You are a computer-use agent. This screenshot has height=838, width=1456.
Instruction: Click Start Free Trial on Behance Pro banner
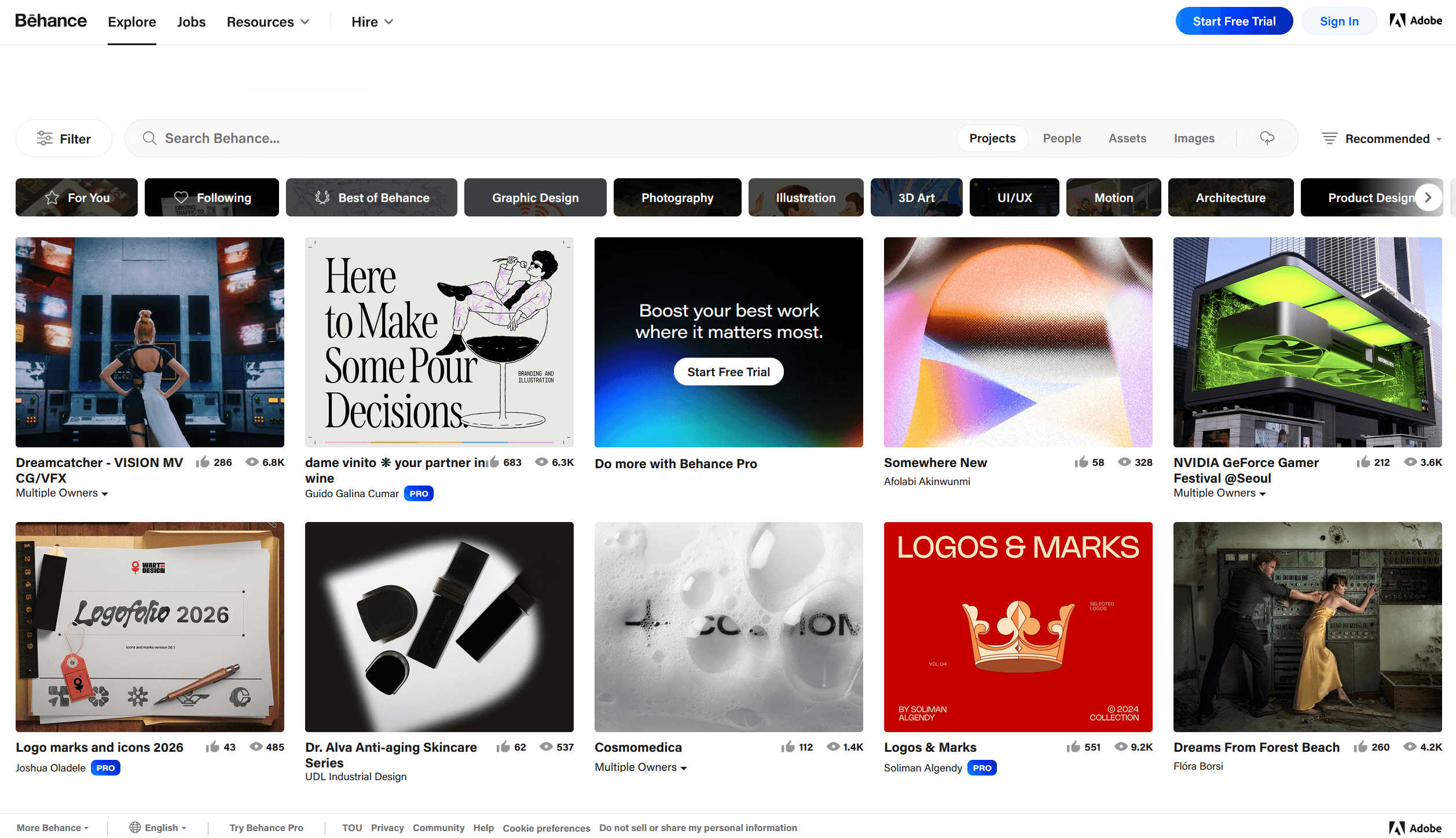(728, 372)
